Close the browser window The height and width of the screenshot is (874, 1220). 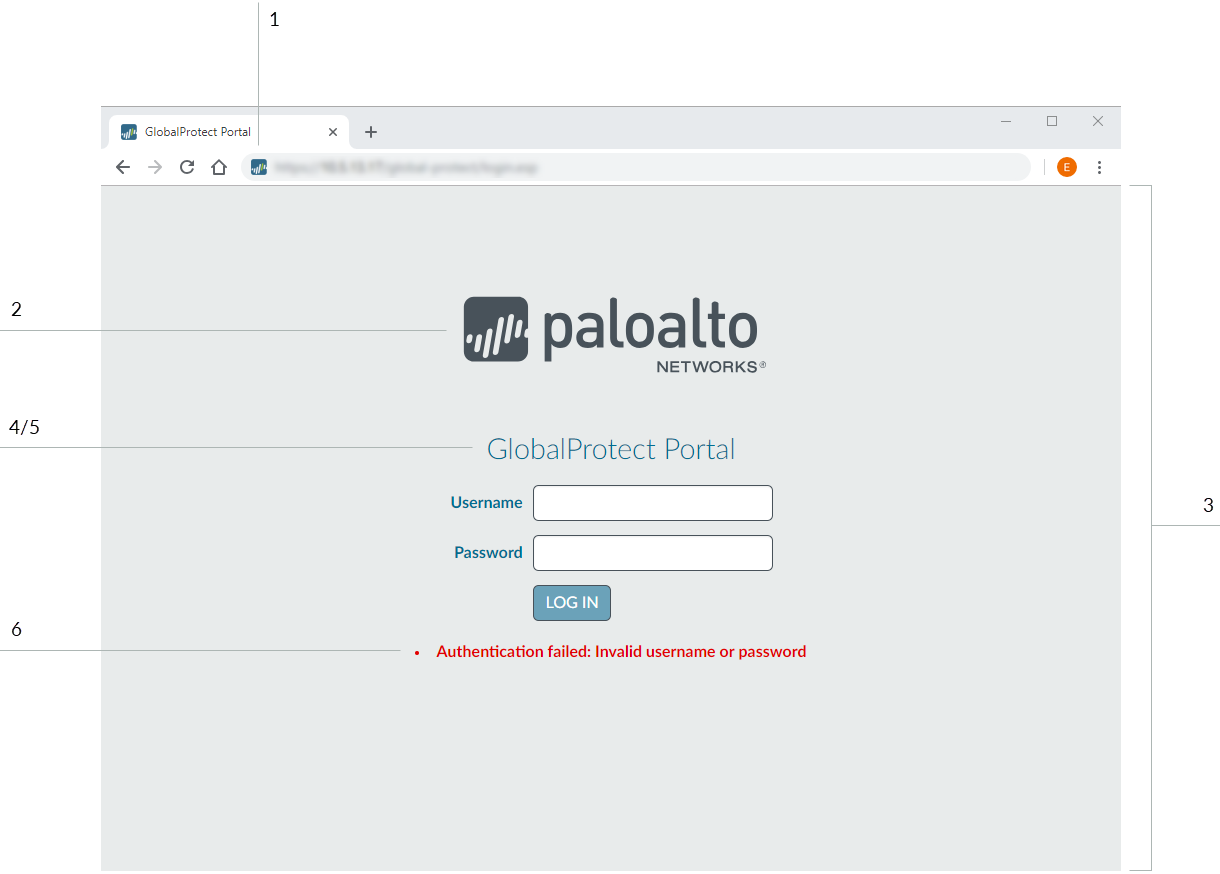click(1098, 121)
